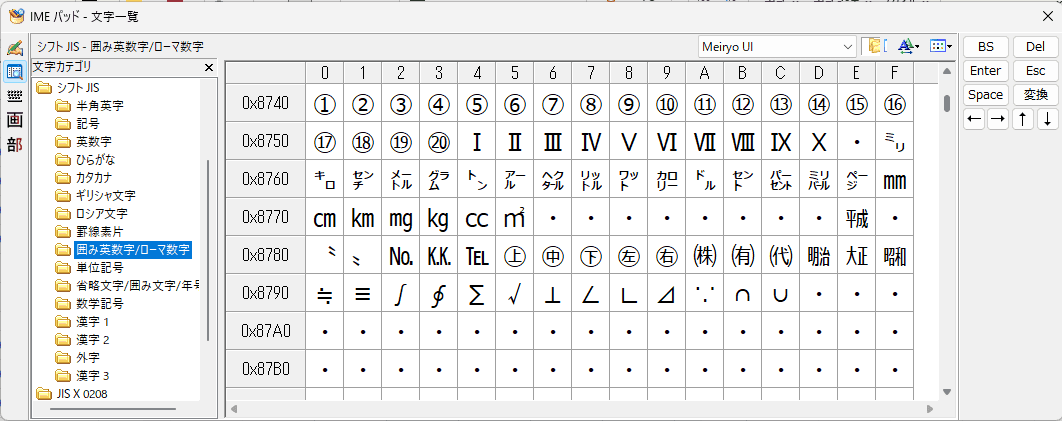Select the JIS X 0208 folder

[72, 393]
